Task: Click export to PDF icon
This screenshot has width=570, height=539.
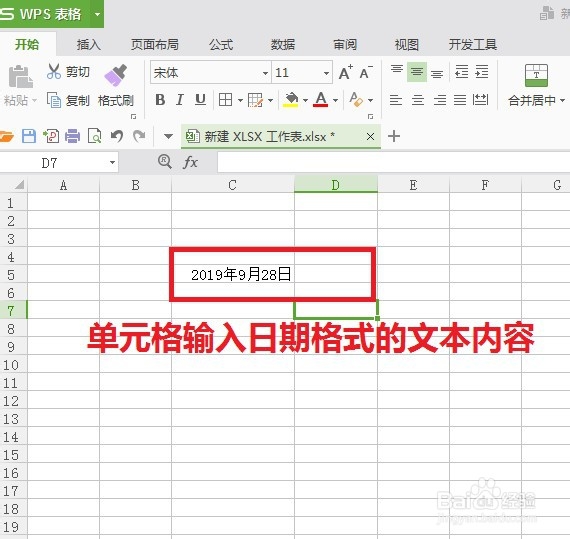Action: pos(51,136)
